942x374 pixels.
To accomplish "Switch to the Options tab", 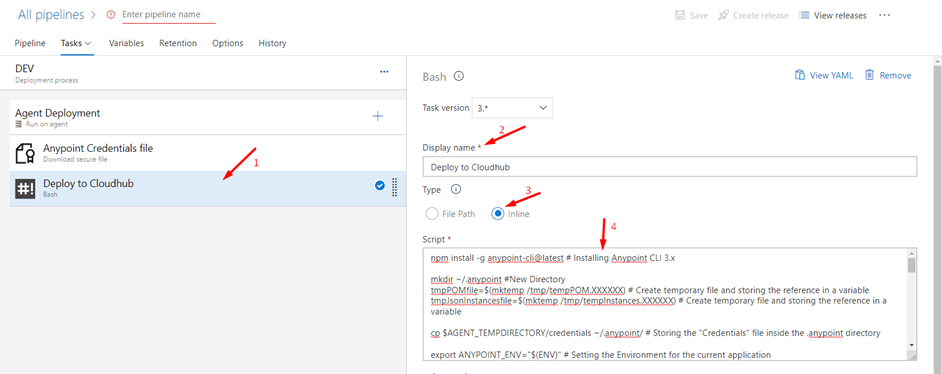I will tap(228, 43).
